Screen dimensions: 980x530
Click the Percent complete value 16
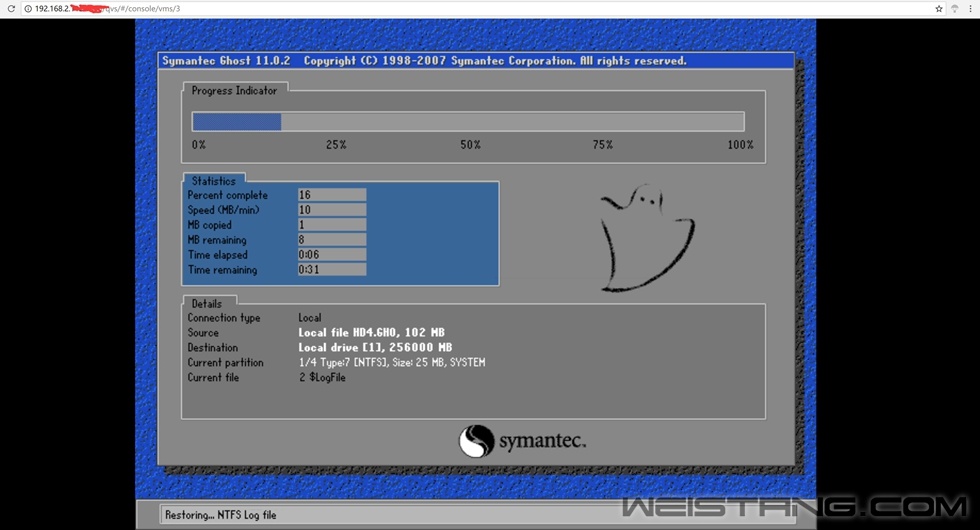332,195
